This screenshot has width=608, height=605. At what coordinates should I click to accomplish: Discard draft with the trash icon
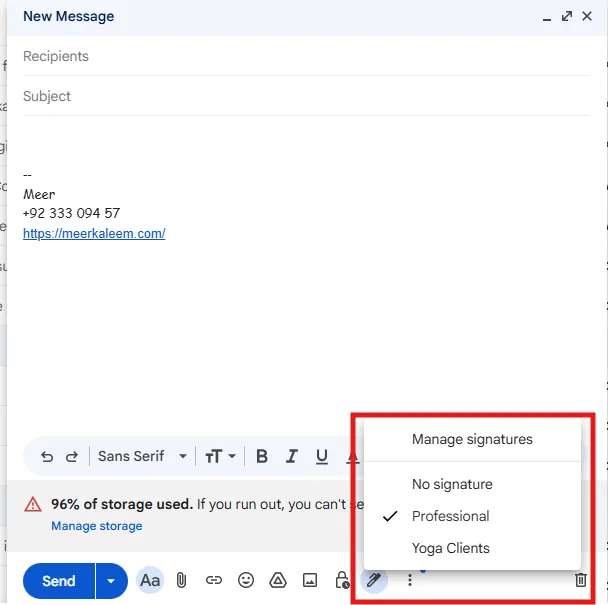pos(581,580)
